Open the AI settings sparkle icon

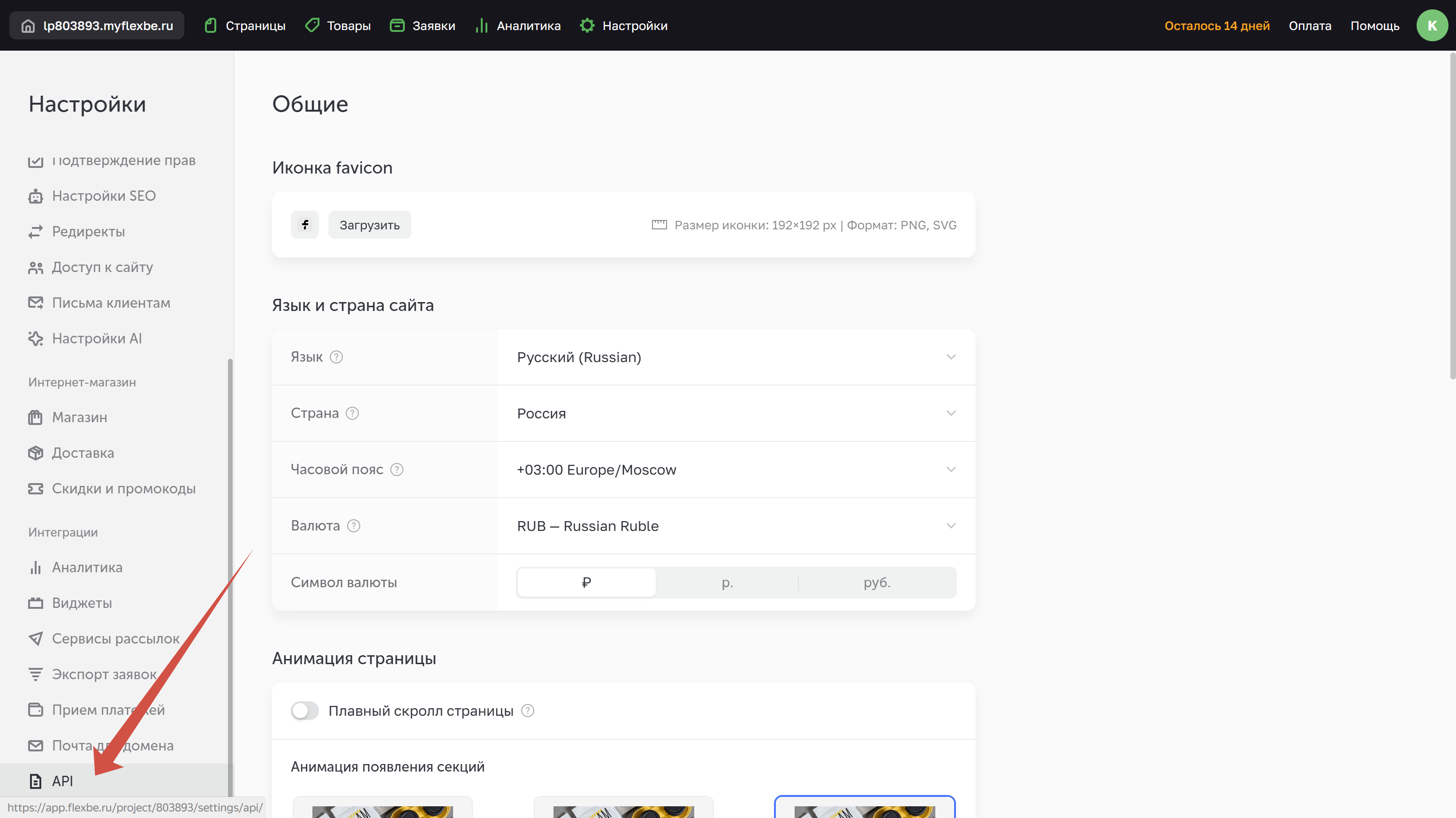[x=36, y=339]
